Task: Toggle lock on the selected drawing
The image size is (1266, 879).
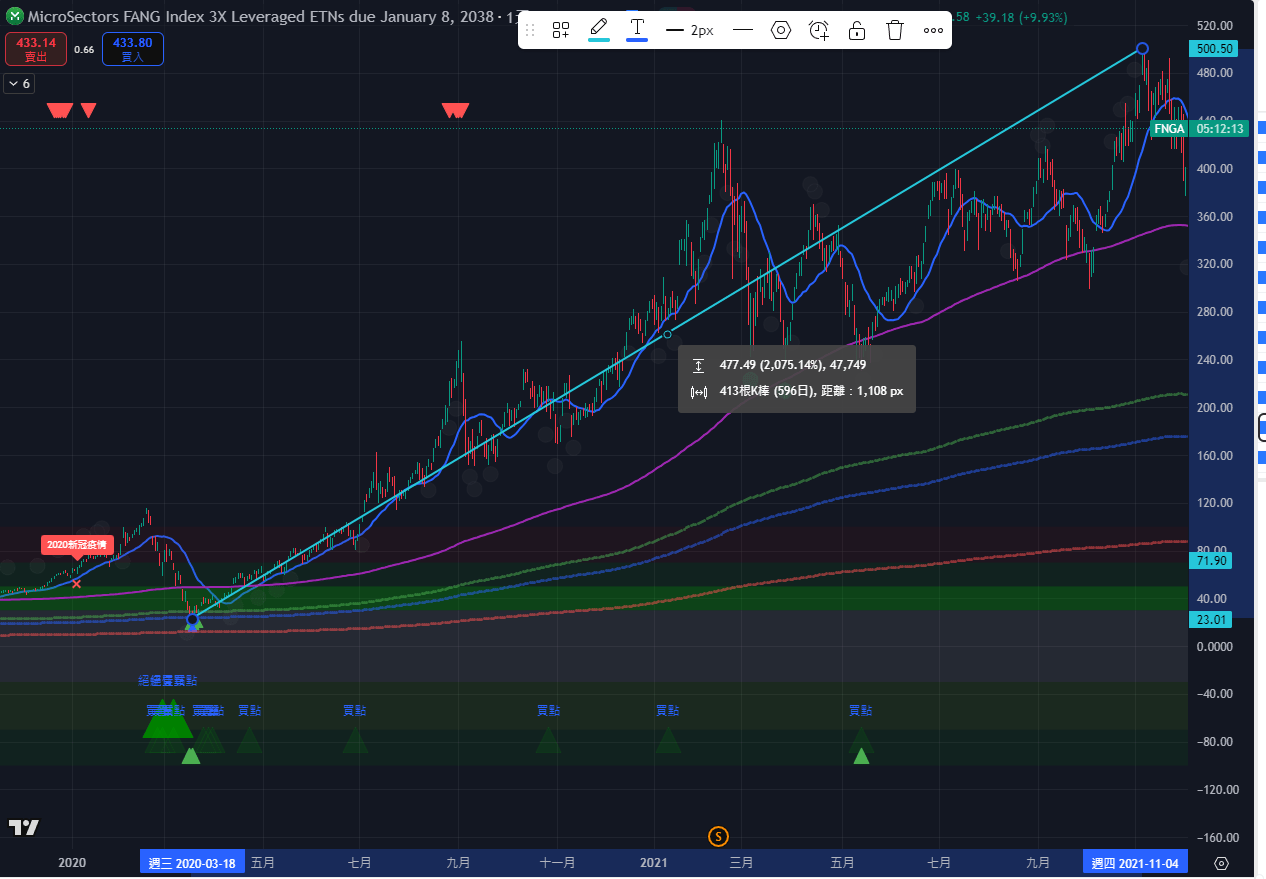Action: click(x=857, y=30)
